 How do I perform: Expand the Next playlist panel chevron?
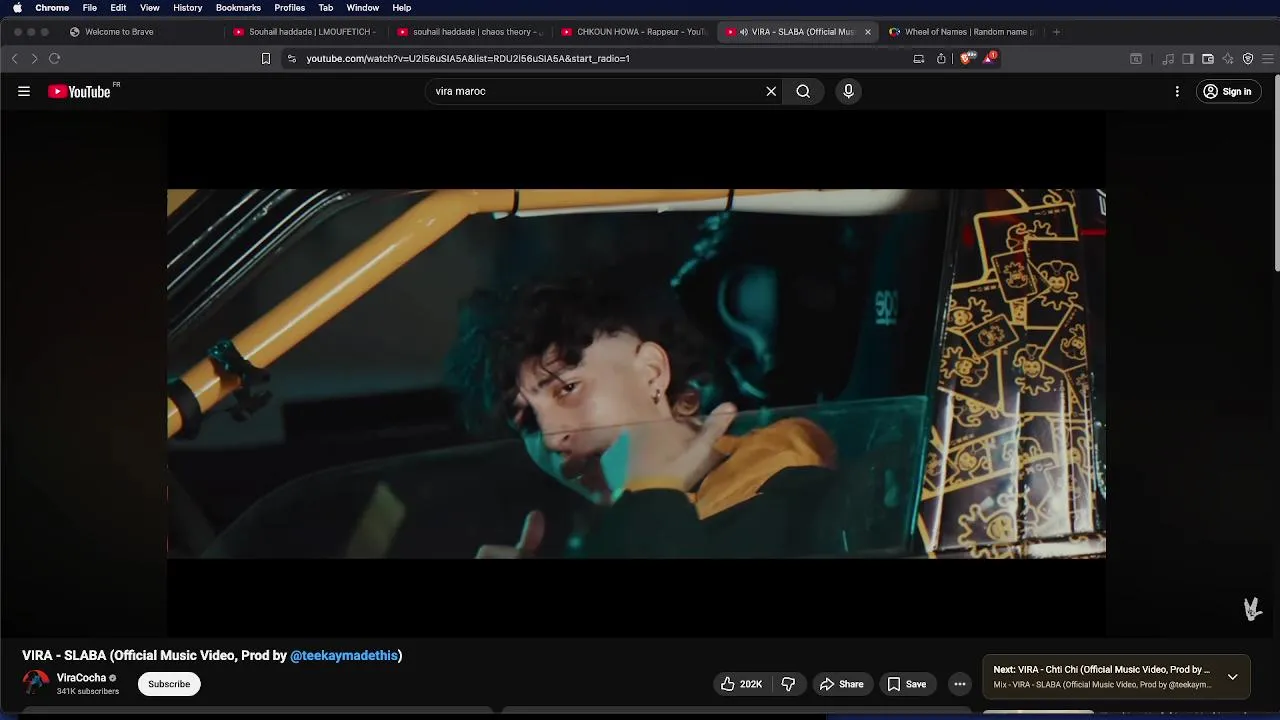point(1232,677)
